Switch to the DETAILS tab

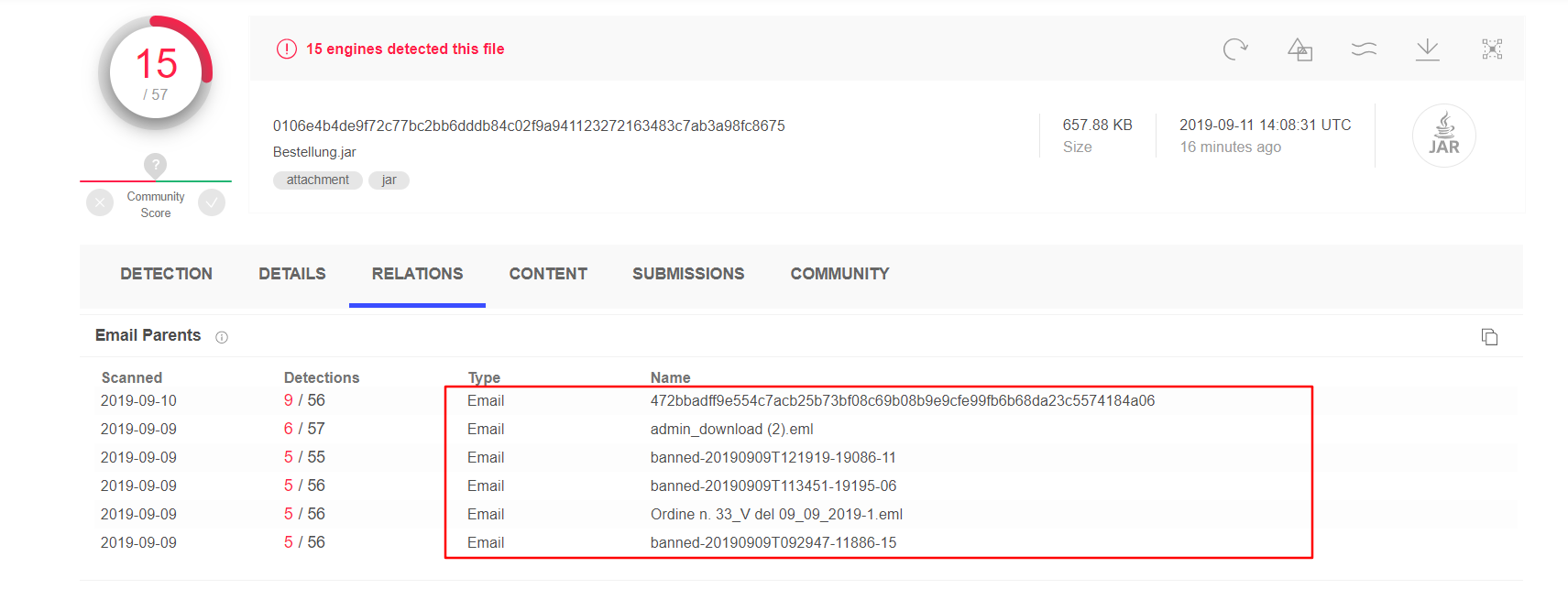pos(292,274)
